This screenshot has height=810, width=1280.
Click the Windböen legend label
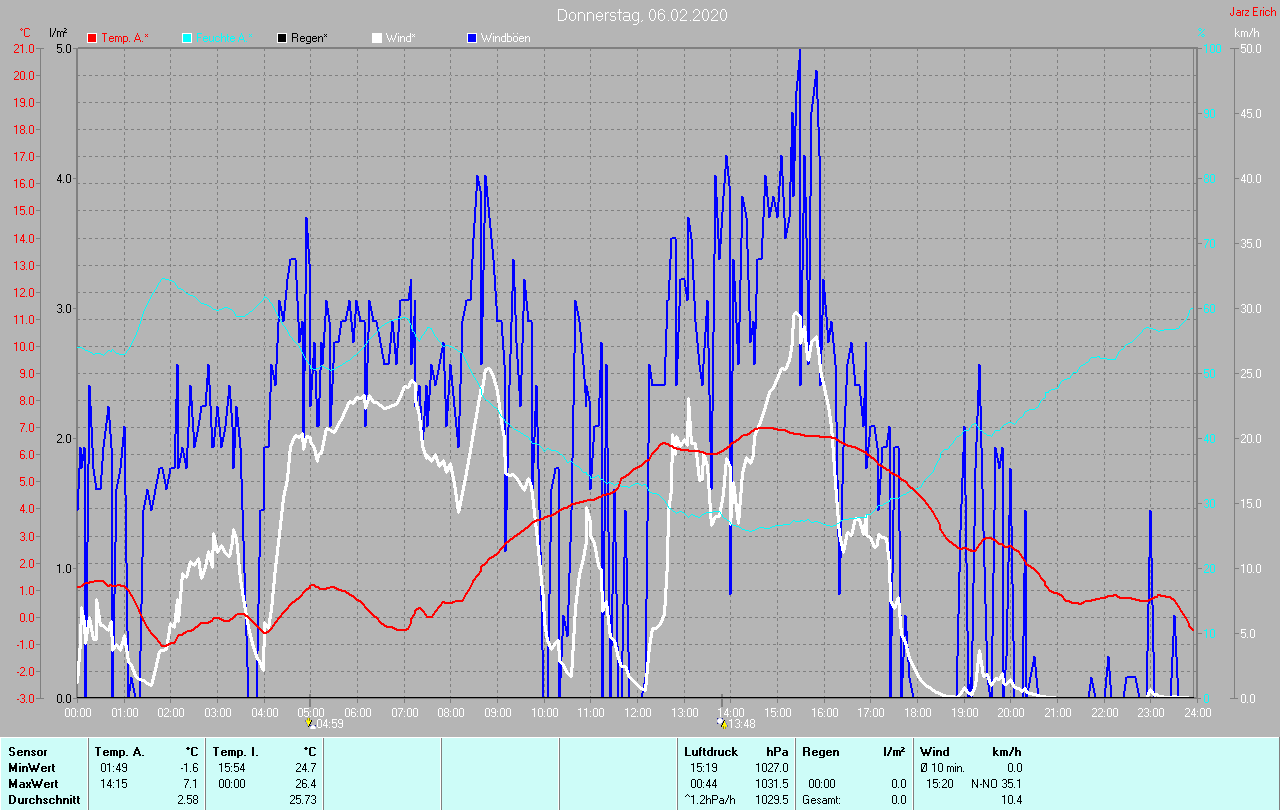506,38
